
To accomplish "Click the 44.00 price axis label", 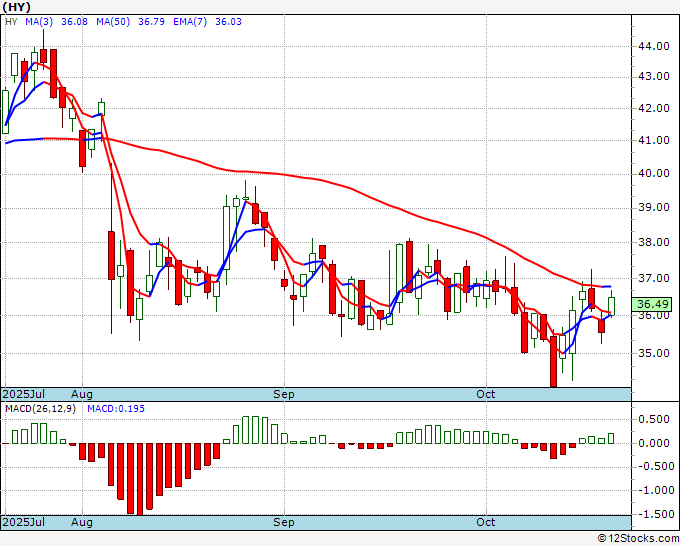I will click(654, 46).
